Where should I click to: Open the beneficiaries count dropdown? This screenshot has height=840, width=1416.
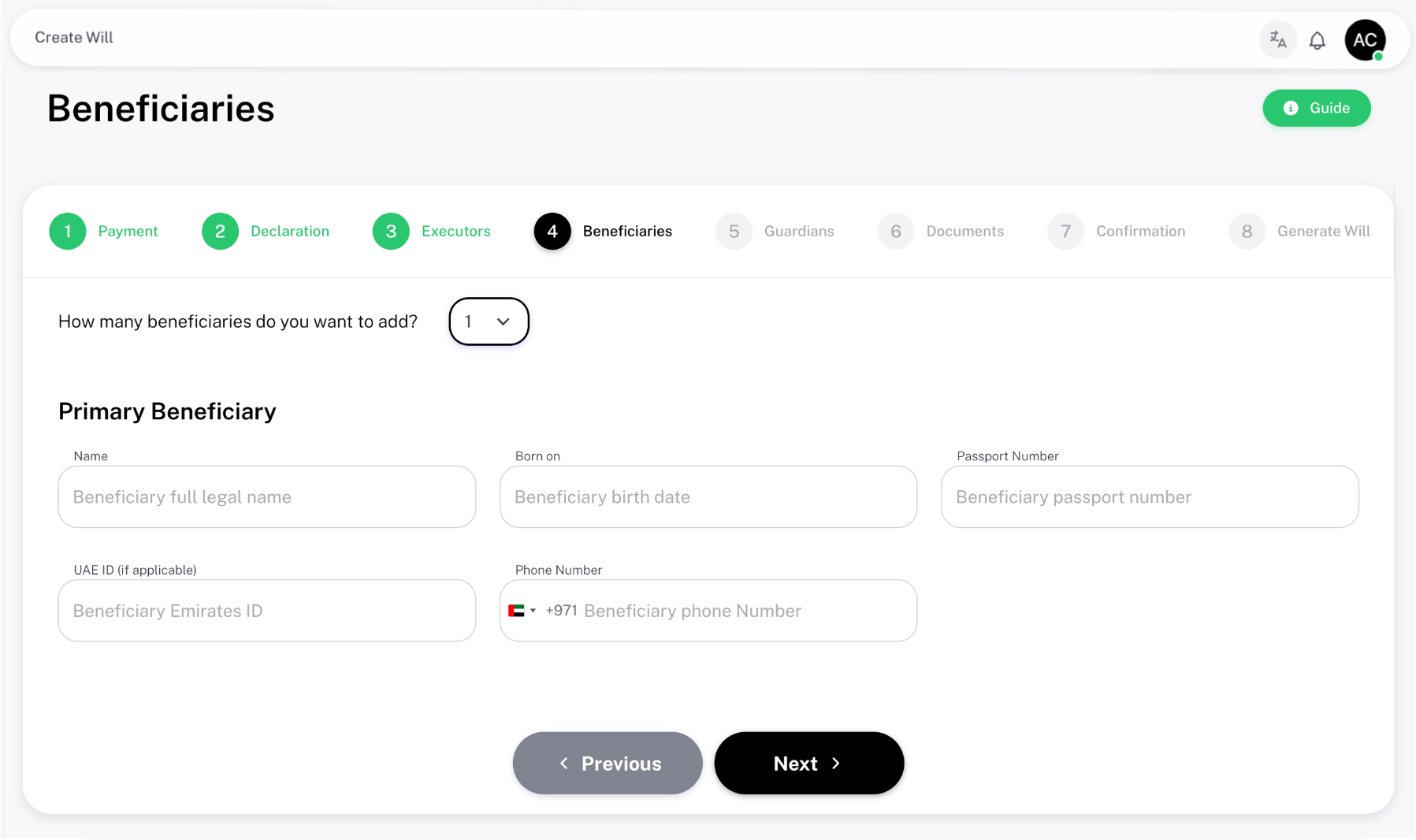tap(489, 322)
